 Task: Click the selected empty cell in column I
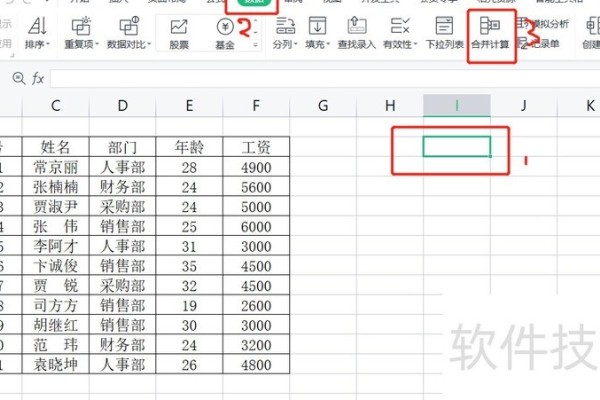click(x=457, y=147)
